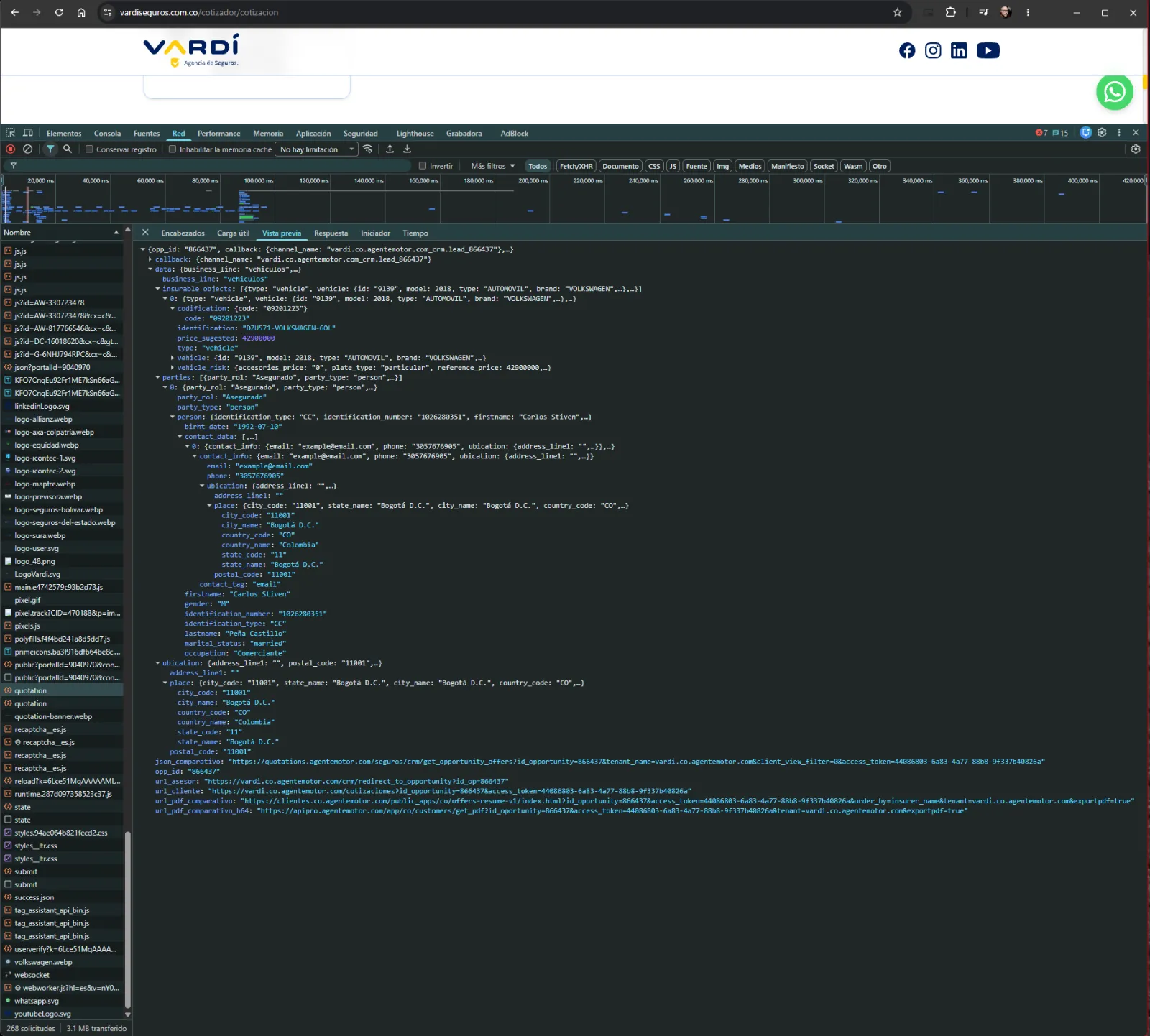The image size is (1150, 1036).
Task: Open the WhatsApp chat floating button
Action: coord(1115,92)
